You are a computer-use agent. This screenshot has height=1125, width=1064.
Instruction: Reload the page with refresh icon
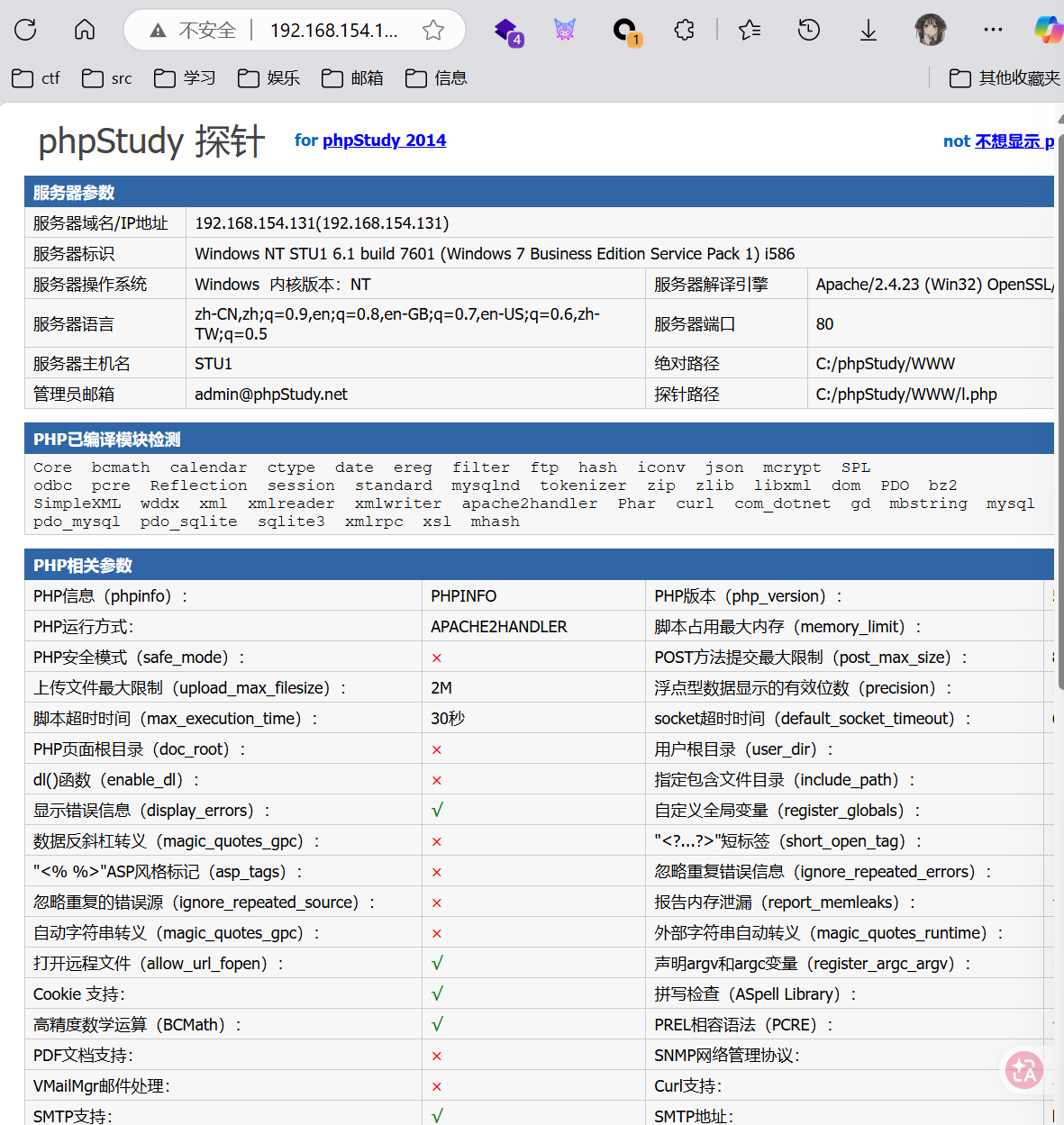pyautogui.click(x=25, y=30)
